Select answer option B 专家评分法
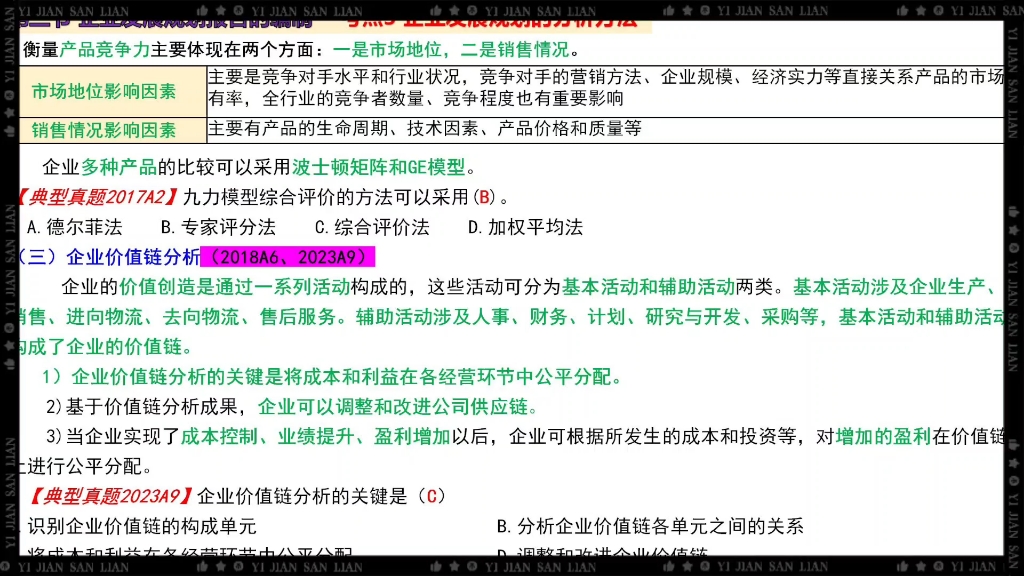1024x576 pixels. (211, 227)
